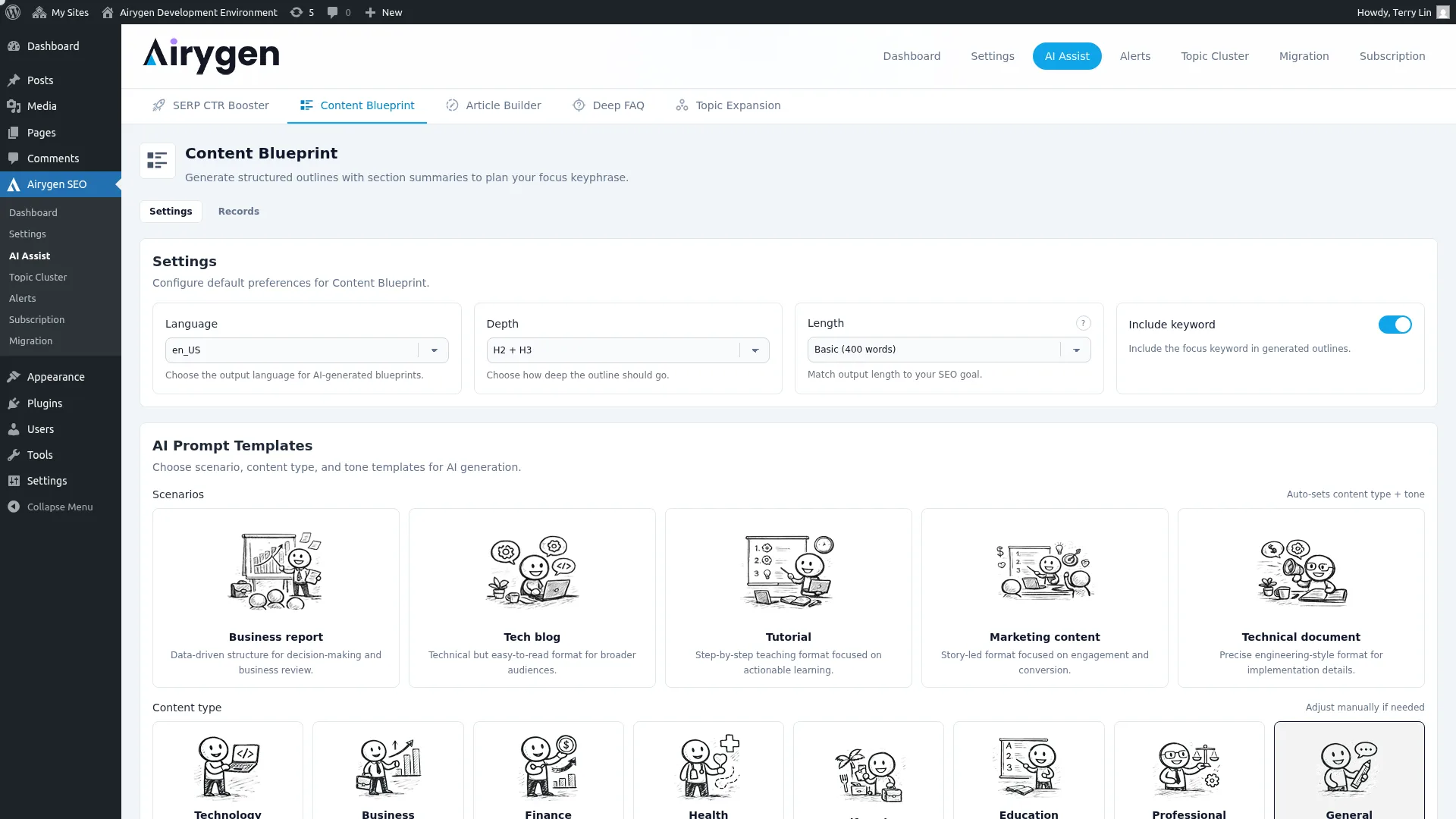Open Settings in Airygen top navigation
Screen dimensions: 1456x819
tap(993, 56)
